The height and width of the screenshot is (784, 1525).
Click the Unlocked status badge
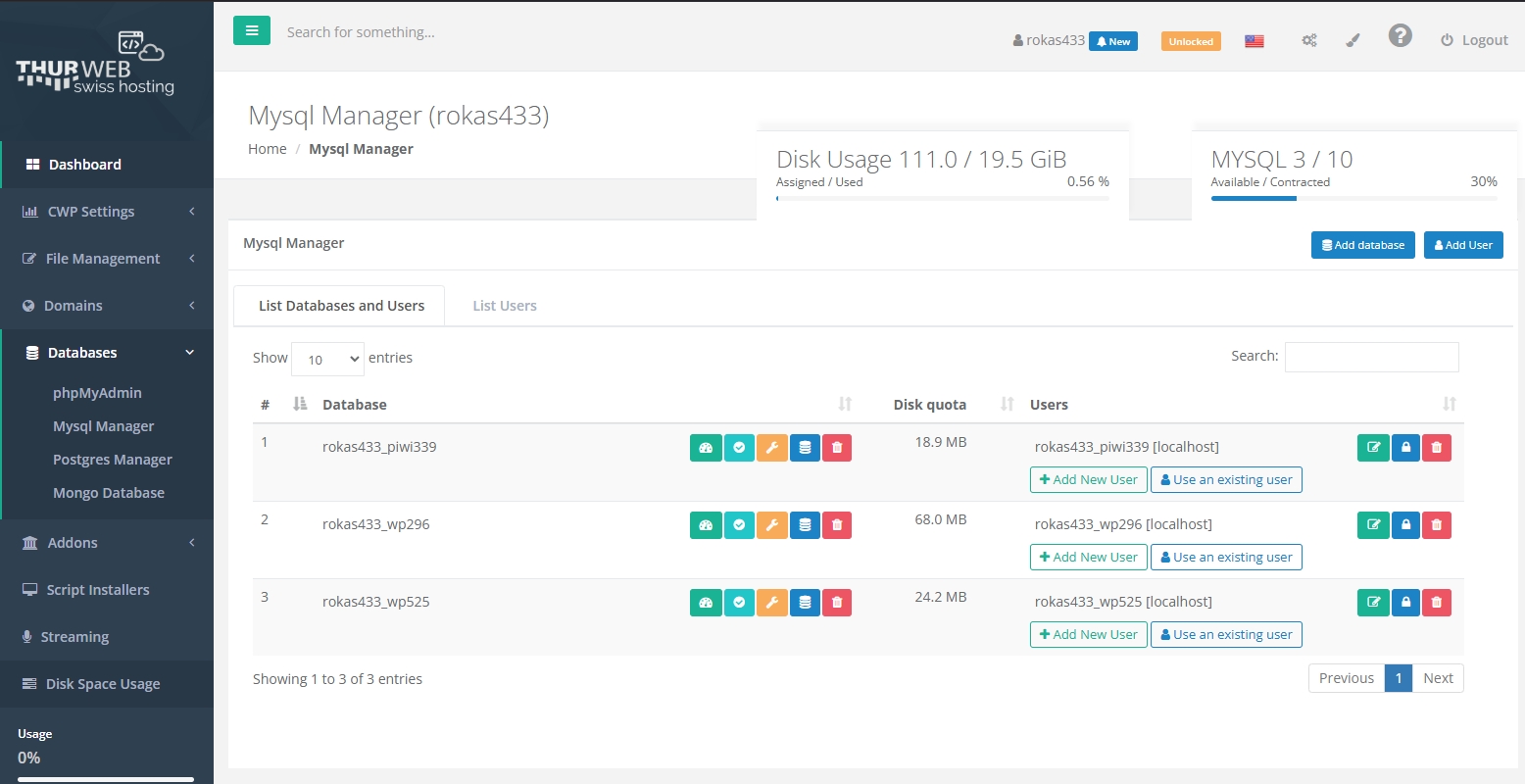1191,41
